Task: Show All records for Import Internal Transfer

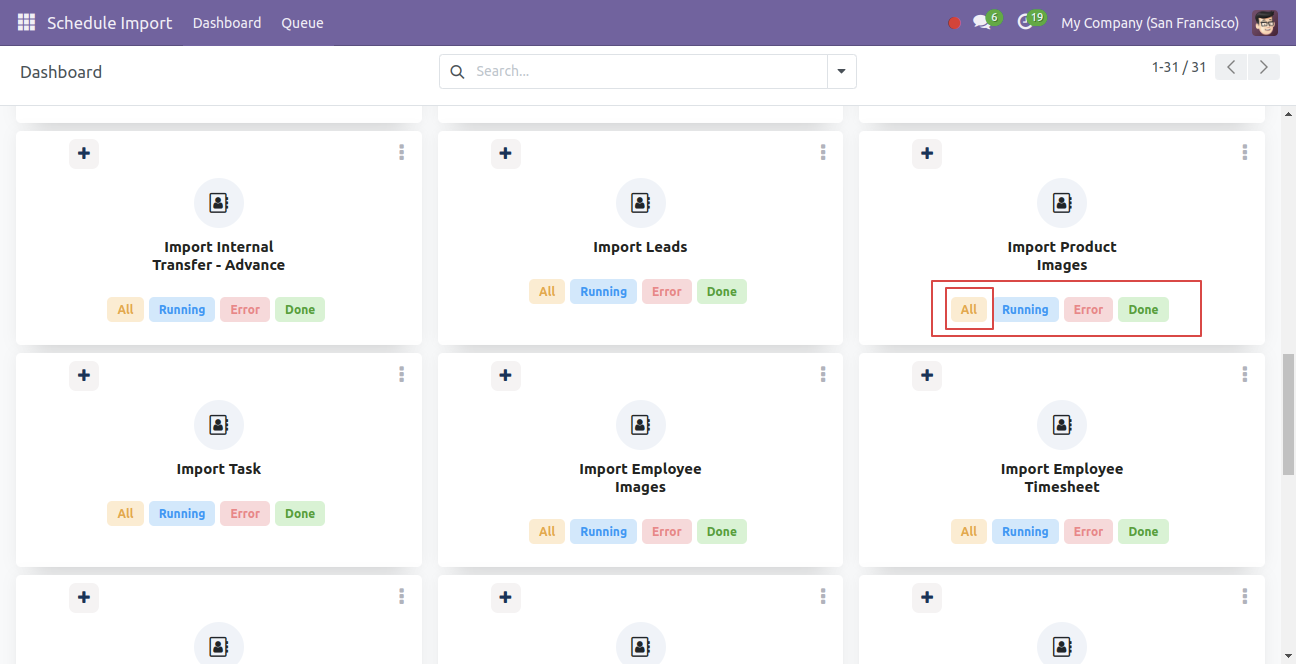Action: pyautogui.click(x=125, y=310)
